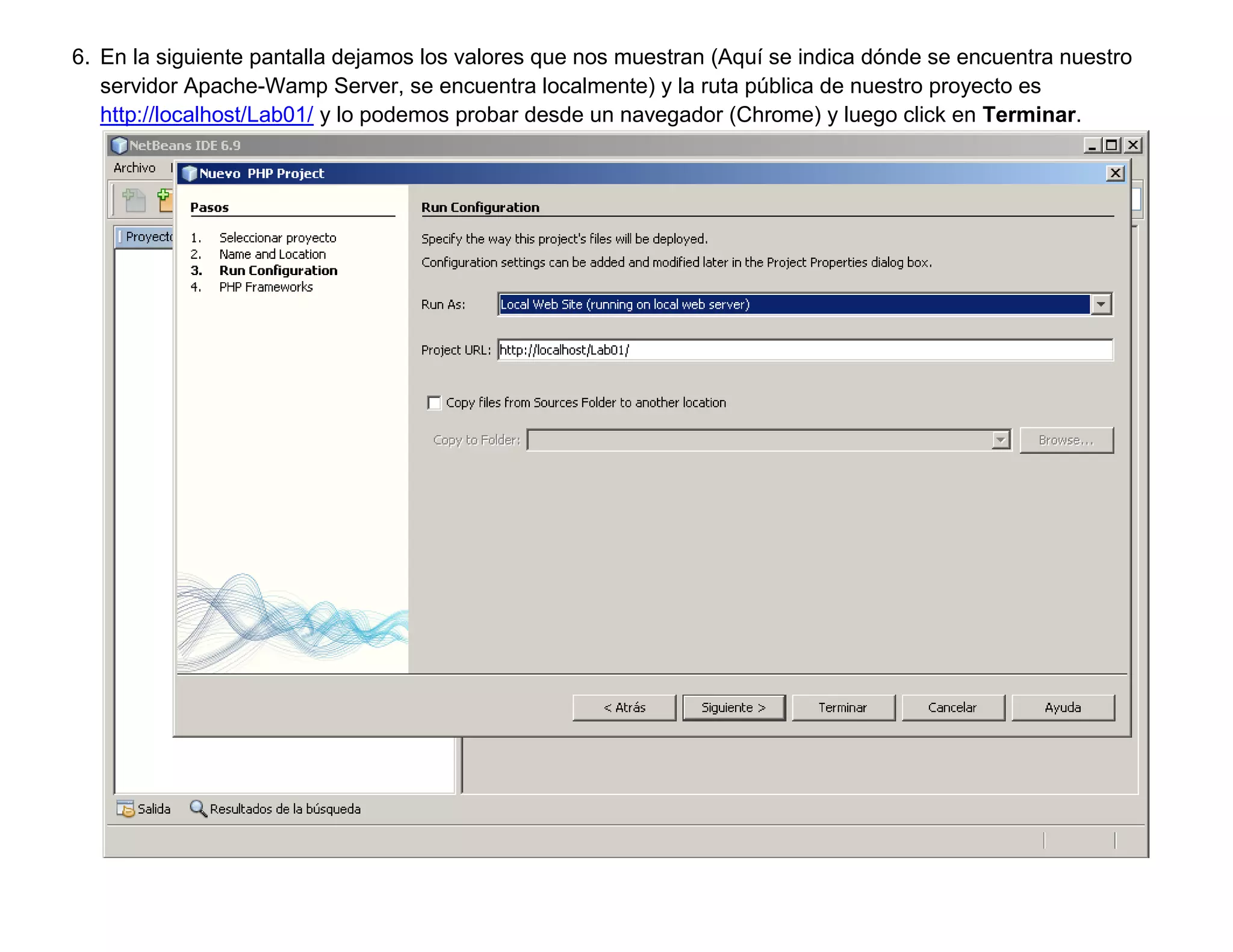Click step PHP Frameworks in Pasos
This screenshot has width=1233, height=952.
click(x=266, y=287)
